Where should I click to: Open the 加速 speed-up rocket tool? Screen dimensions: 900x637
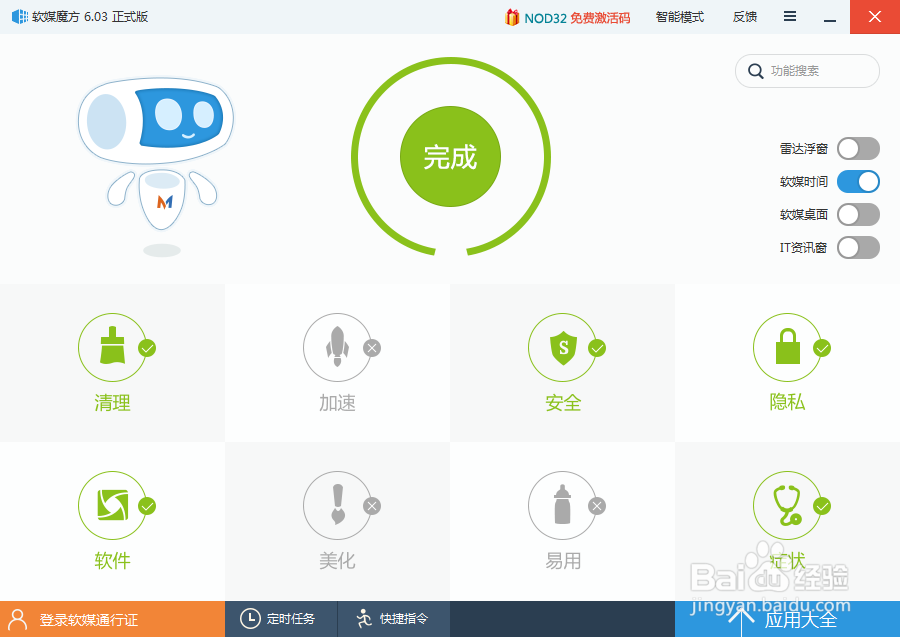point(336,347)
